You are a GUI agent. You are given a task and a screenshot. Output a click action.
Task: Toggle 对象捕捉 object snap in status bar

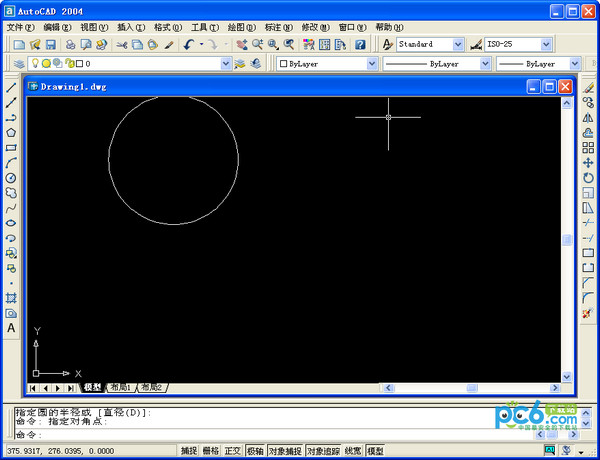click(x=285, y=451)
